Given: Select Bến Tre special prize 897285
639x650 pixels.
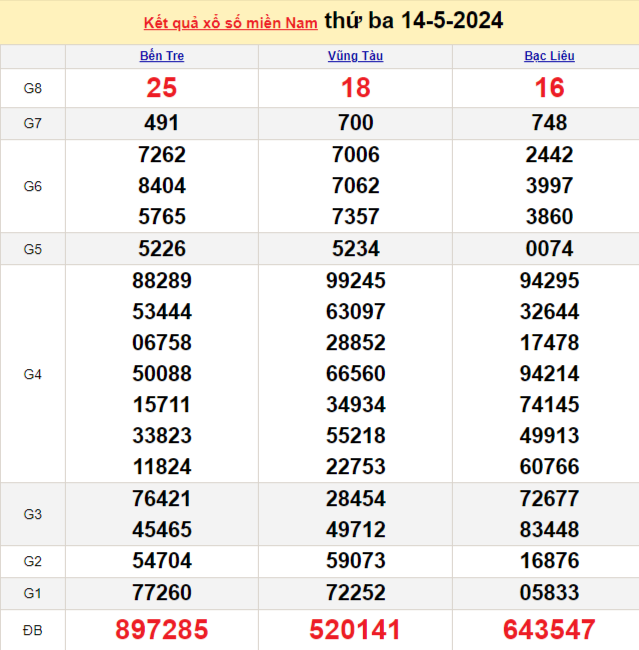Looking at the screenshot, I should 162,630.
